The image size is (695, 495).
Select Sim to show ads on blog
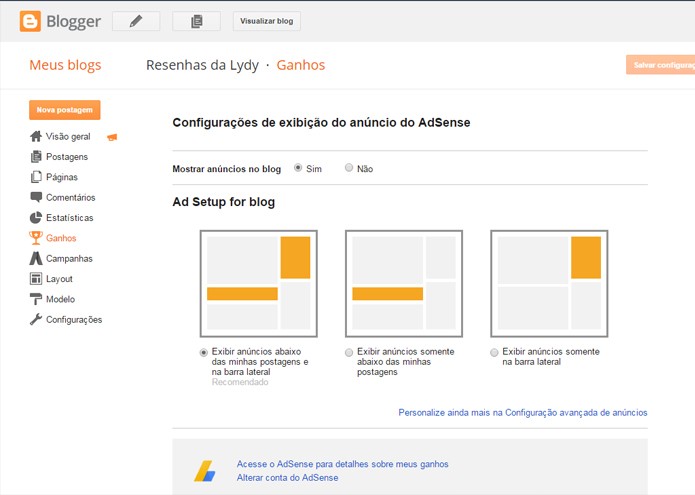click(298, 168)
